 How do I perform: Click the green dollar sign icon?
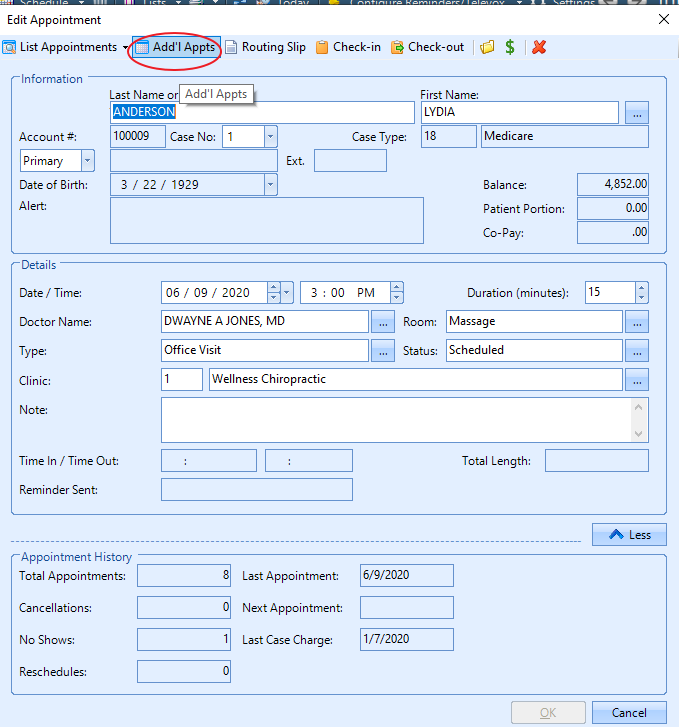click(x=510, y=47)
